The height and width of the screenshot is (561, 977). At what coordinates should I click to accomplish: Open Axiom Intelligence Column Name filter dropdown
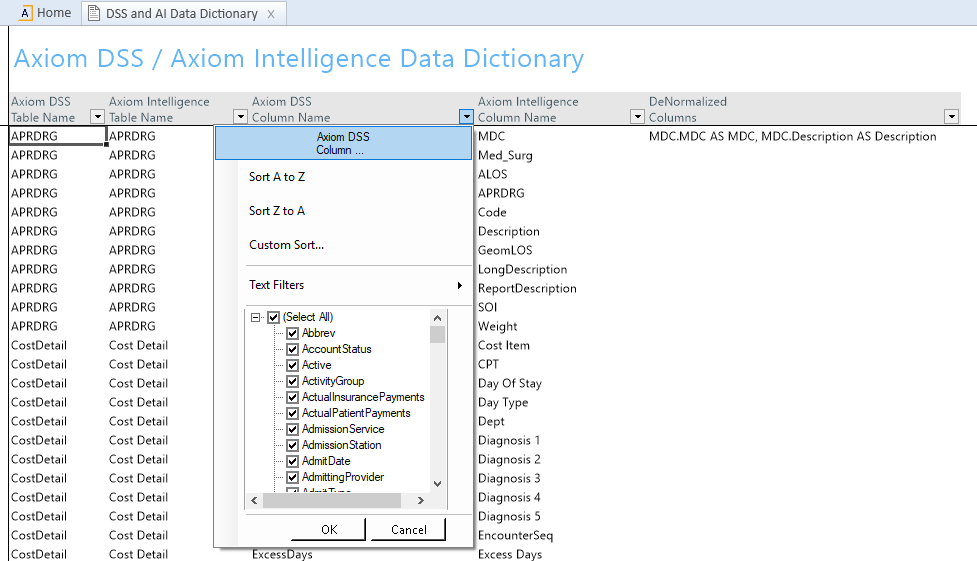637,117
